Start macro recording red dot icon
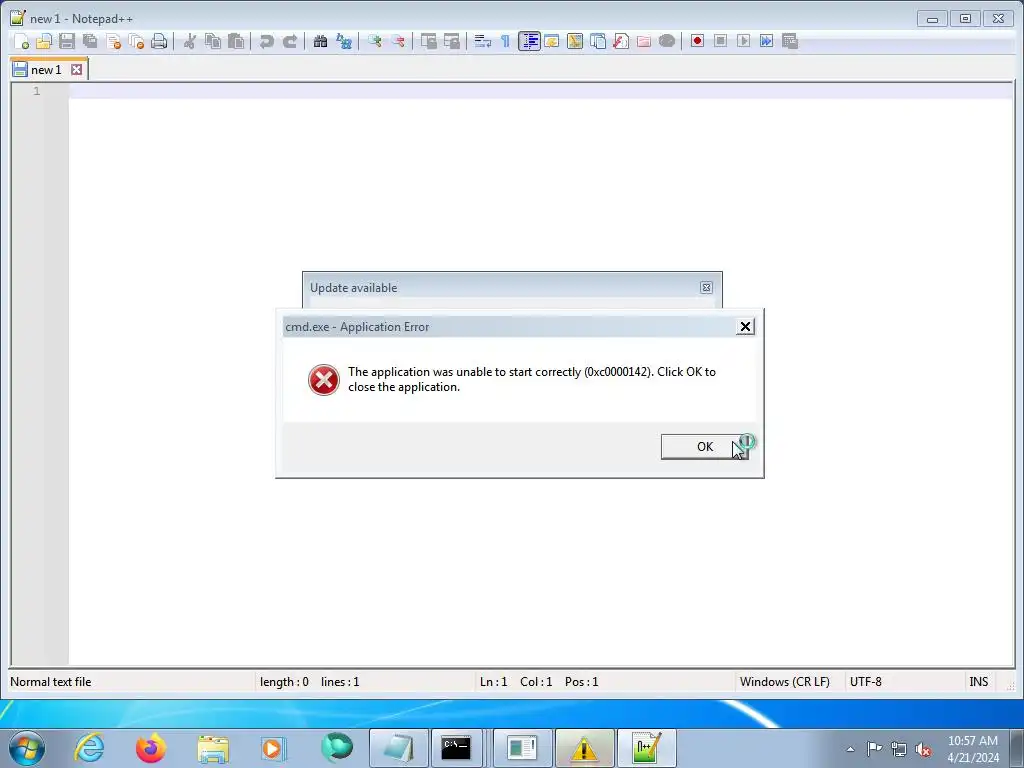 coord(697,41)
